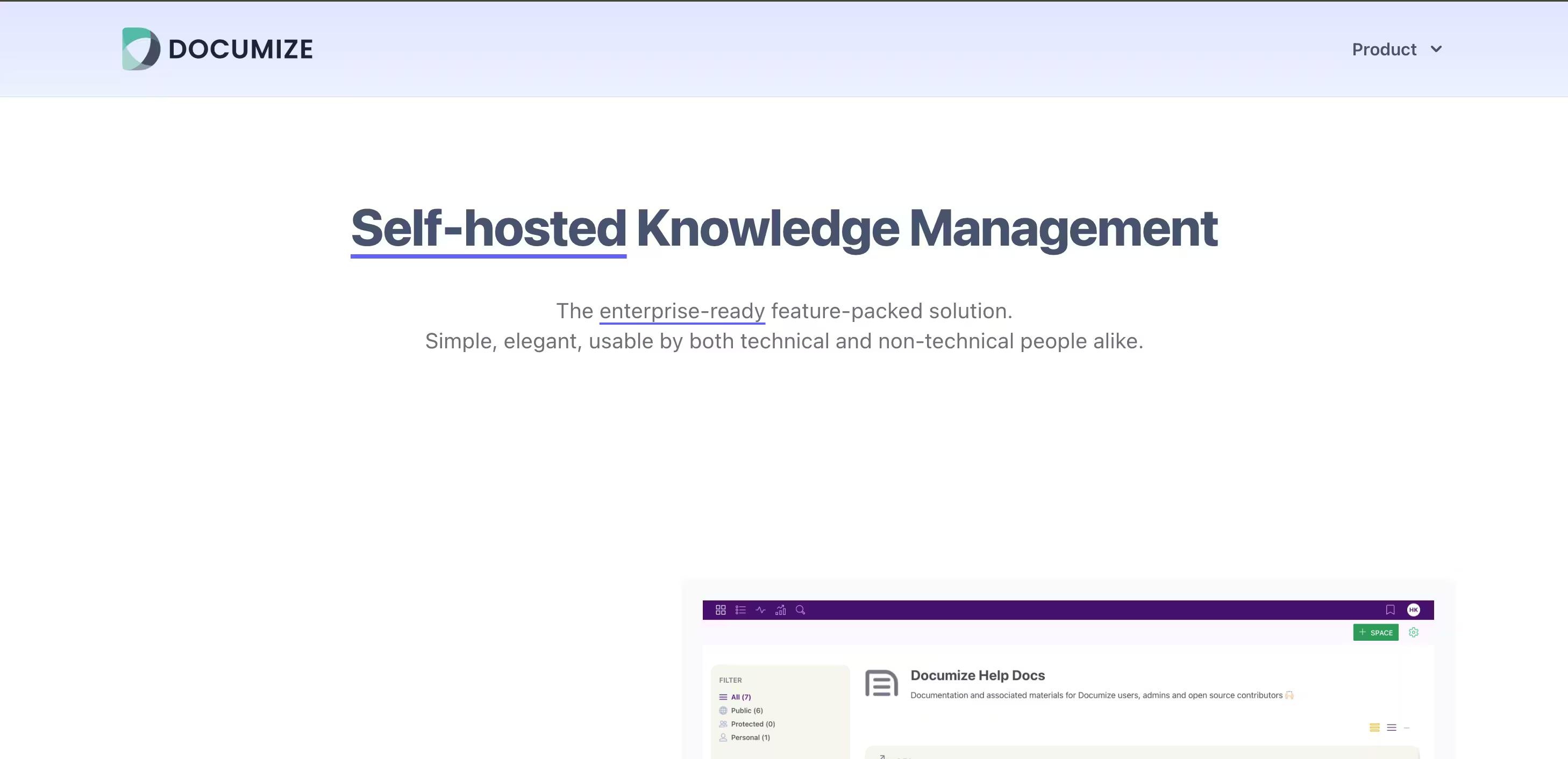
Task: Click the people icon beside Protected (0)
Action: tap(723, 724)
